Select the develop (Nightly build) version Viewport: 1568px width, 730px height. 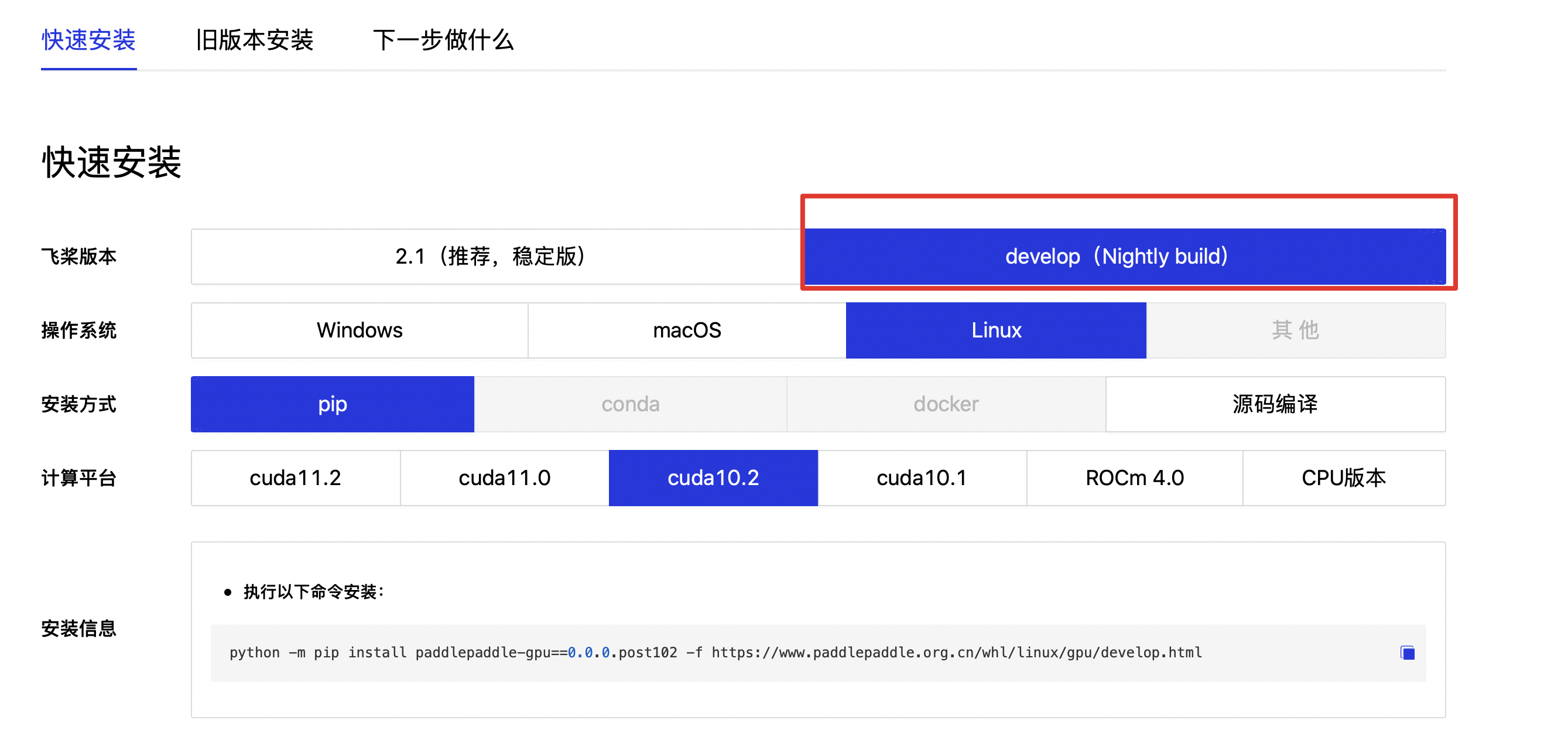[1123, 257]
